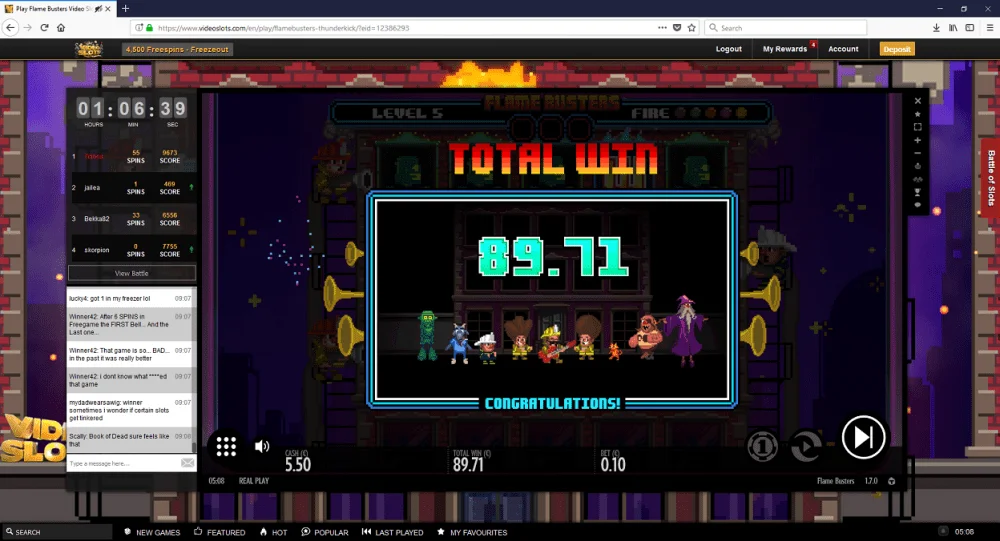The width and height of the screenshot is (1000, 541).
Task: Close the Play Flame Busters tab
Action: point(108,9)
